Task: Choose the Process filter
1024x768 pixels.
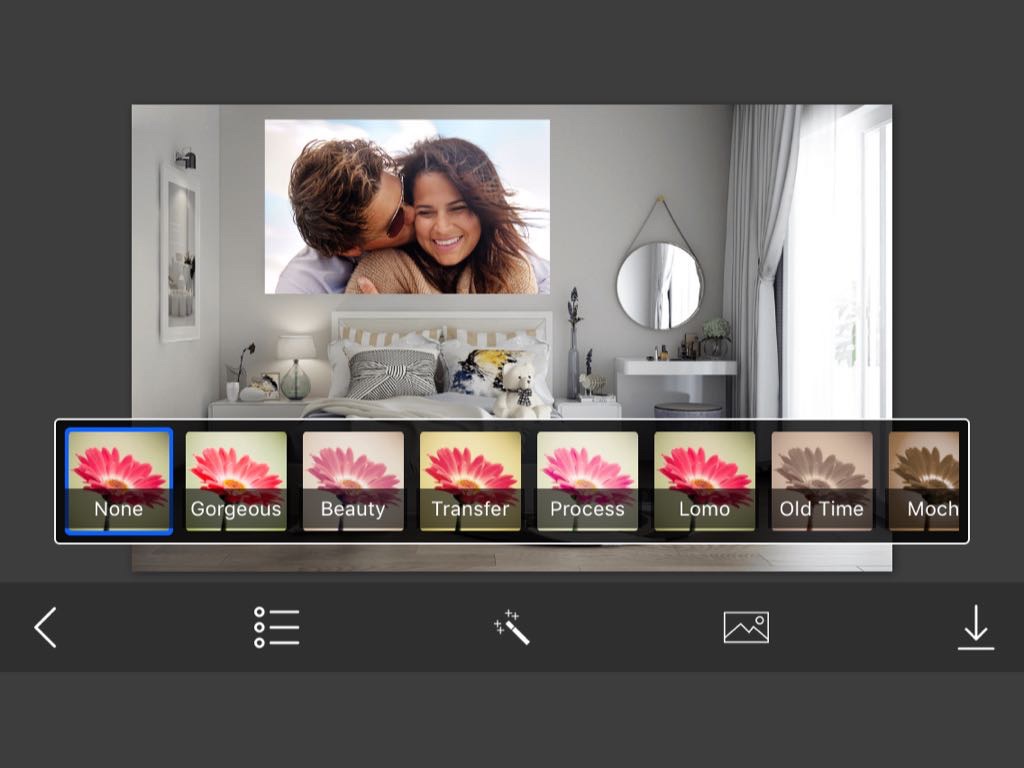Action: coord(587,481)
